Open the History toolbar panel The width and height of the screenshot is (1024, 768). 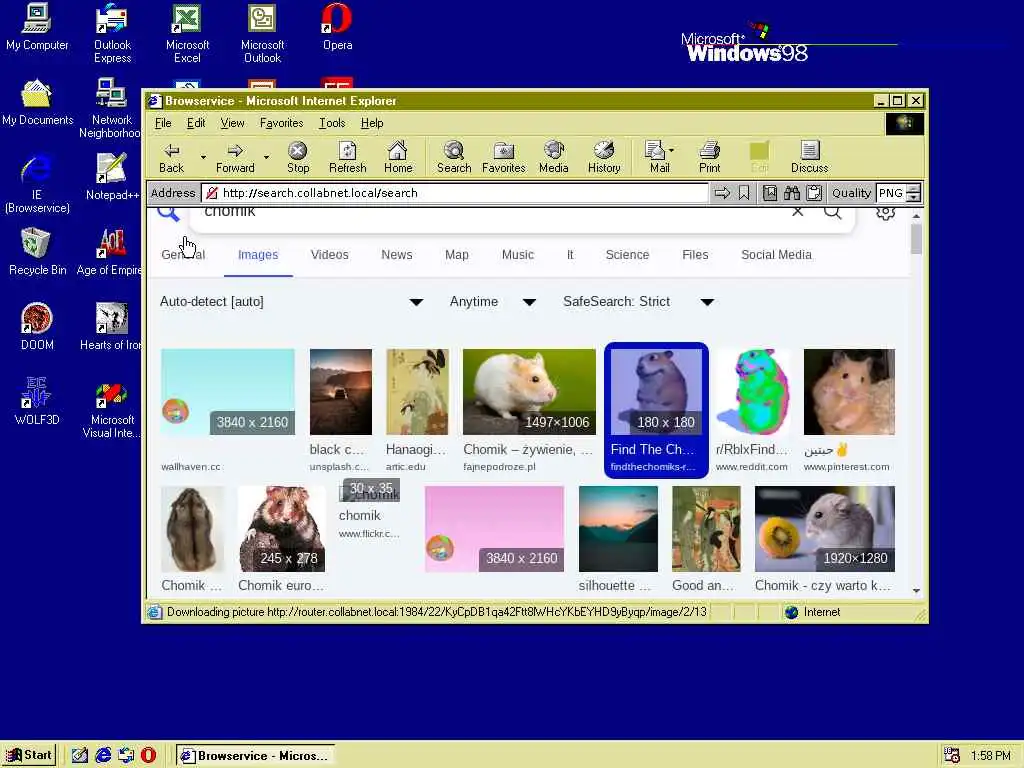coord(604,158)
